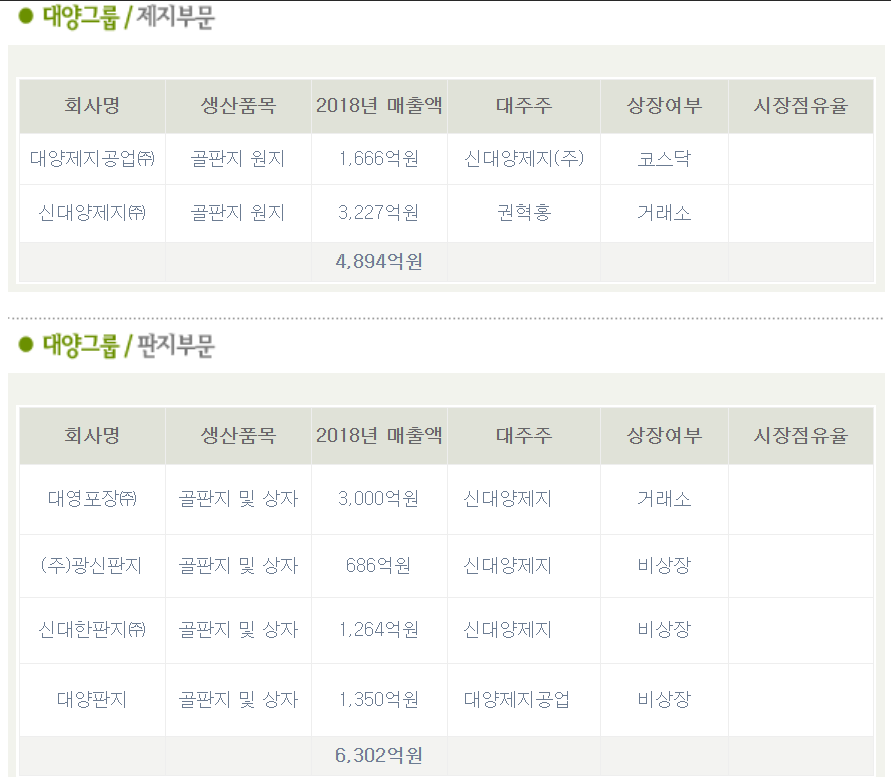
Task: Select 골판지 및 상자 in 대영포장㈜ row
Action: click(x=238, y=499)
